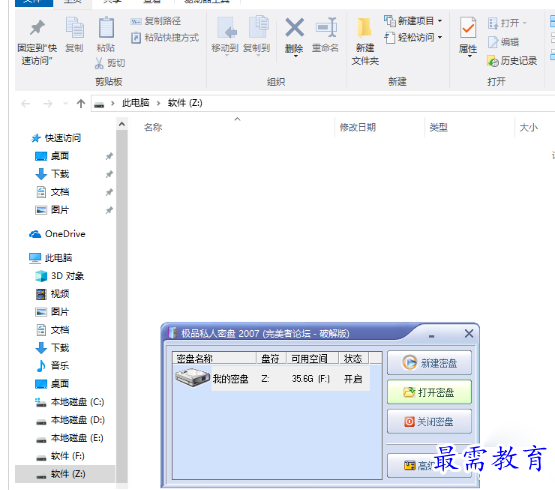Click the 关闭密盘 button
The width and height of the screenshot is (555, 490).
429,421
